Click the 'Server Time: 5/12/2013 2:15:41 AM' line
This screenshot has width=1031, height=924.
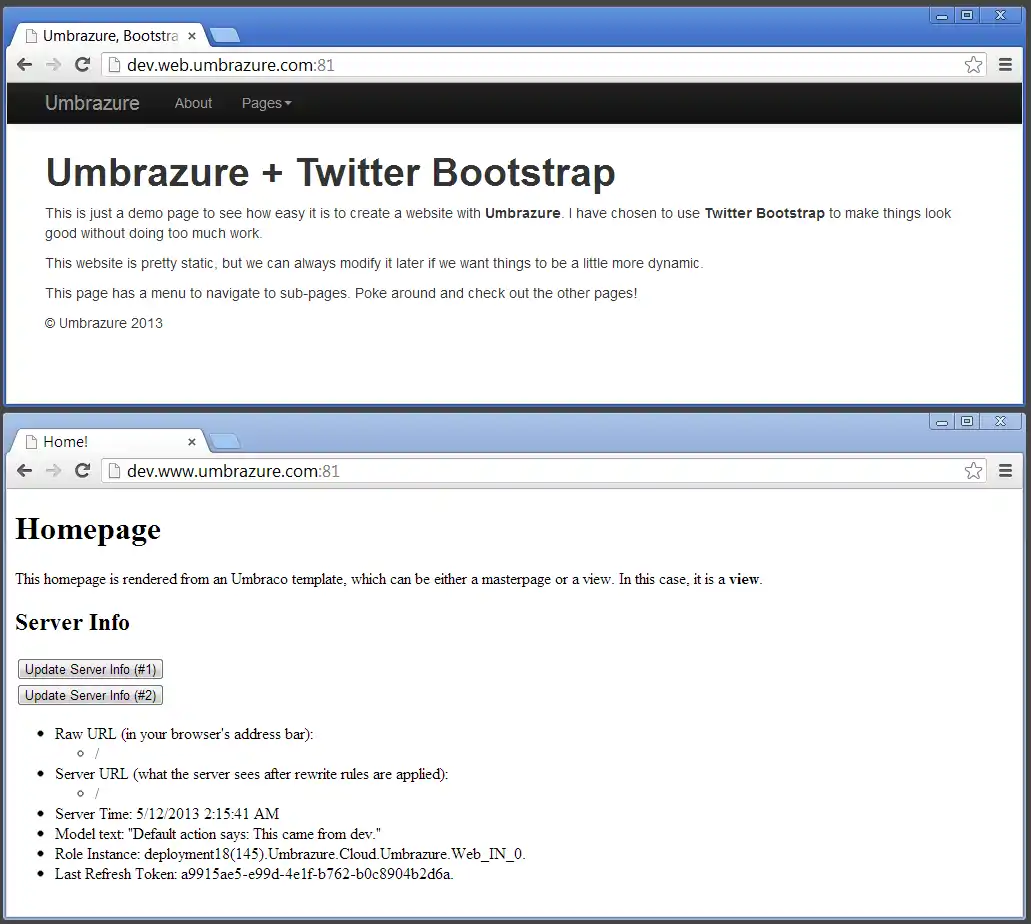(x=167, y=814)
